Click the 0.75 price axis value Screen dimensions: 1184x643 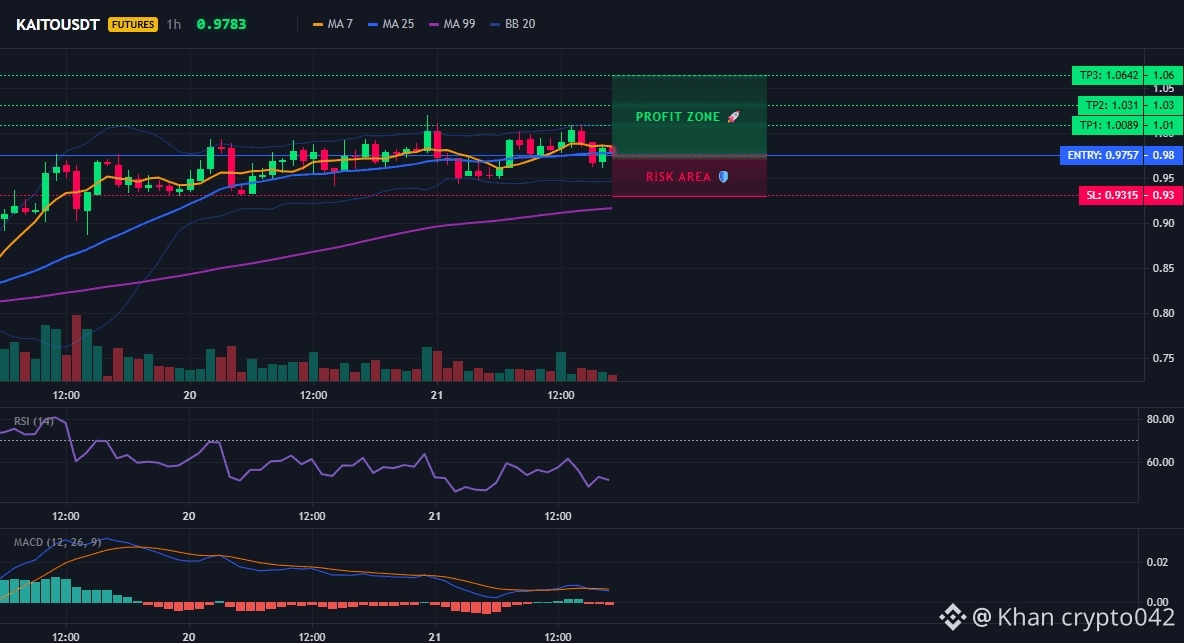[x=1164, y=358]
